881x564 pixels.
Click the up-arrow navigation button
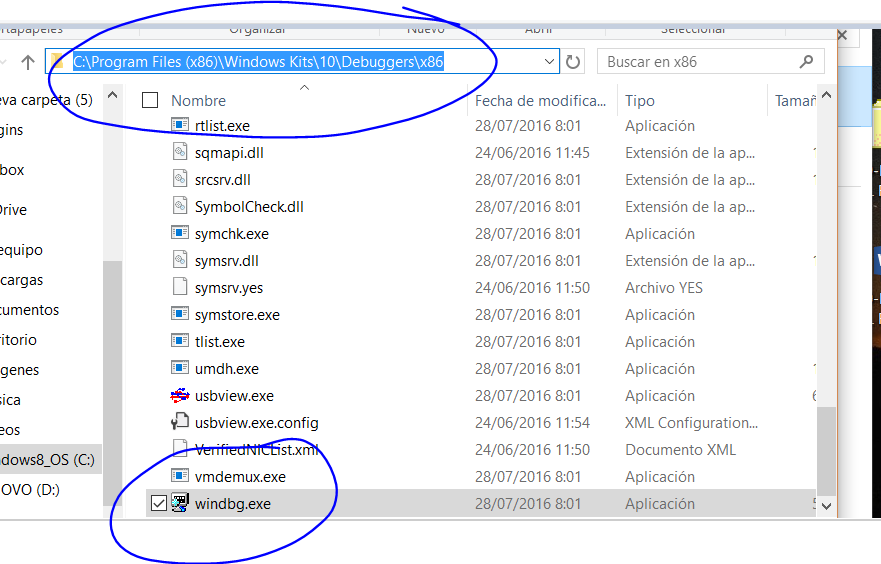coord(28,62)
